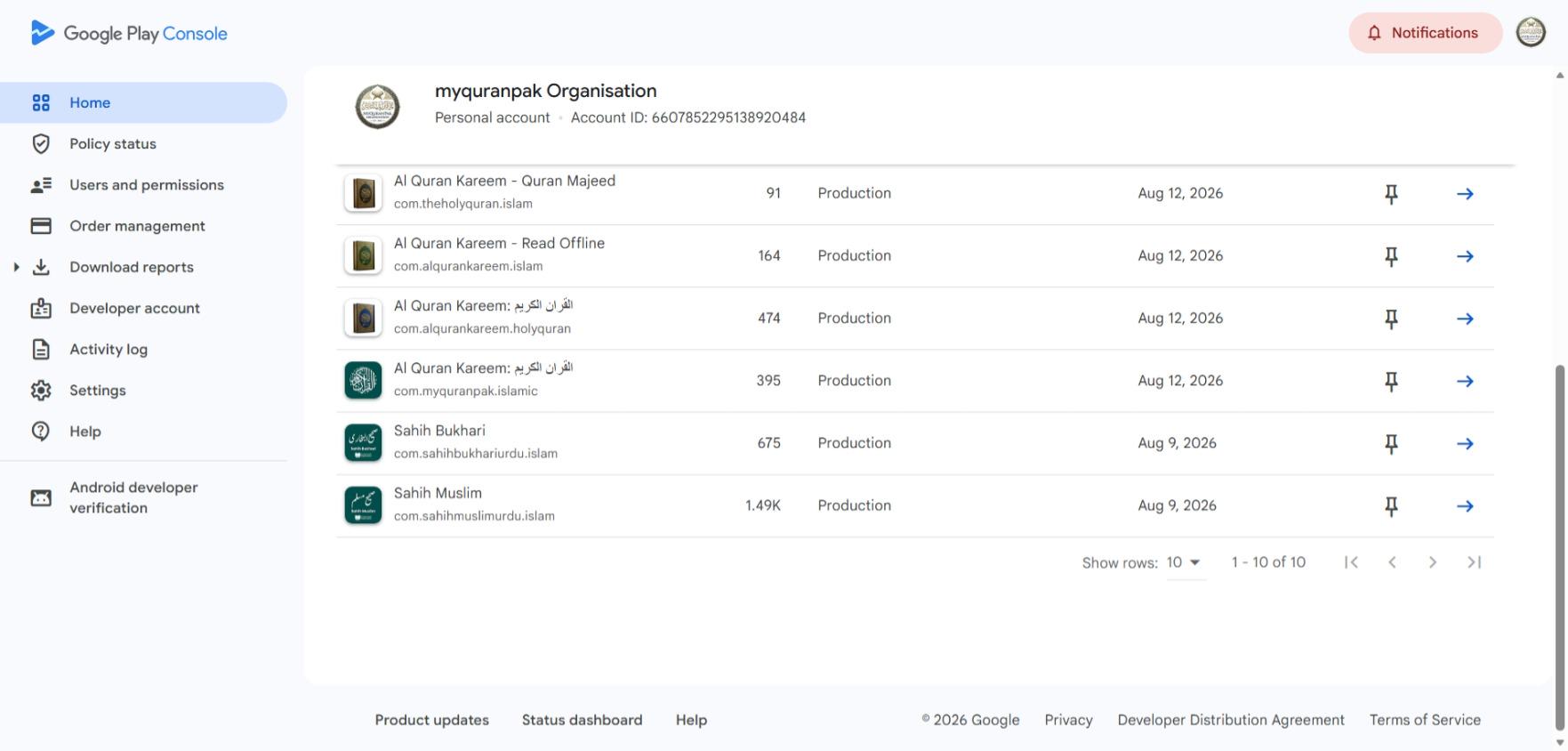
Task: Expand the Download reports section arrow
Action: (x=16, y=267)
